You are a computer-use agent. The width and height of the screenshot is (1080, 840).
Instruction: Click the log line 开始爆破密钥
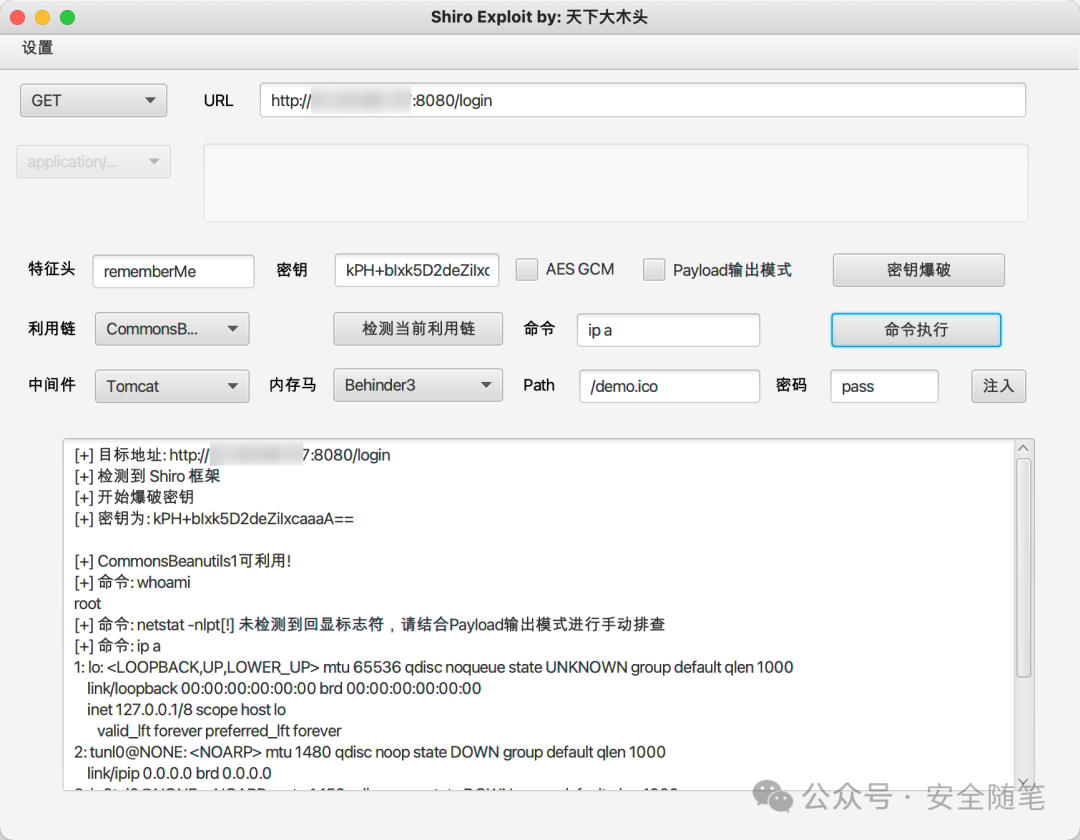tap(134, 497)
